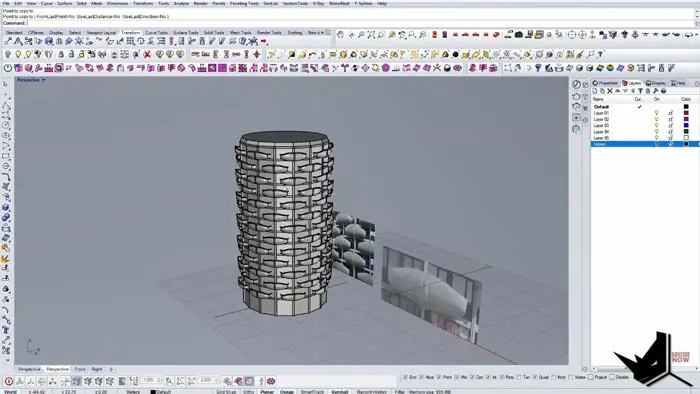This screenshot has height=394, width=700.
Task: Toggle the End osnap checkbox
Action: tap(405, 377)
